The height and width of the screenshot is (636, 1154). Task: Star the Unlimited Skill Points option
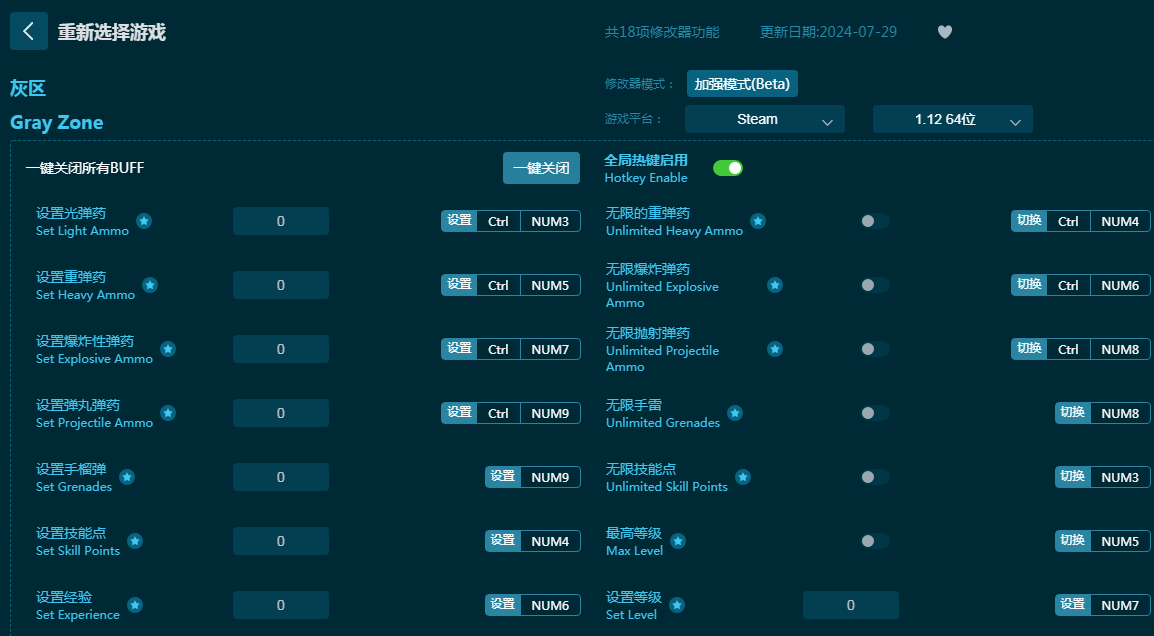[x=743, y=477]
